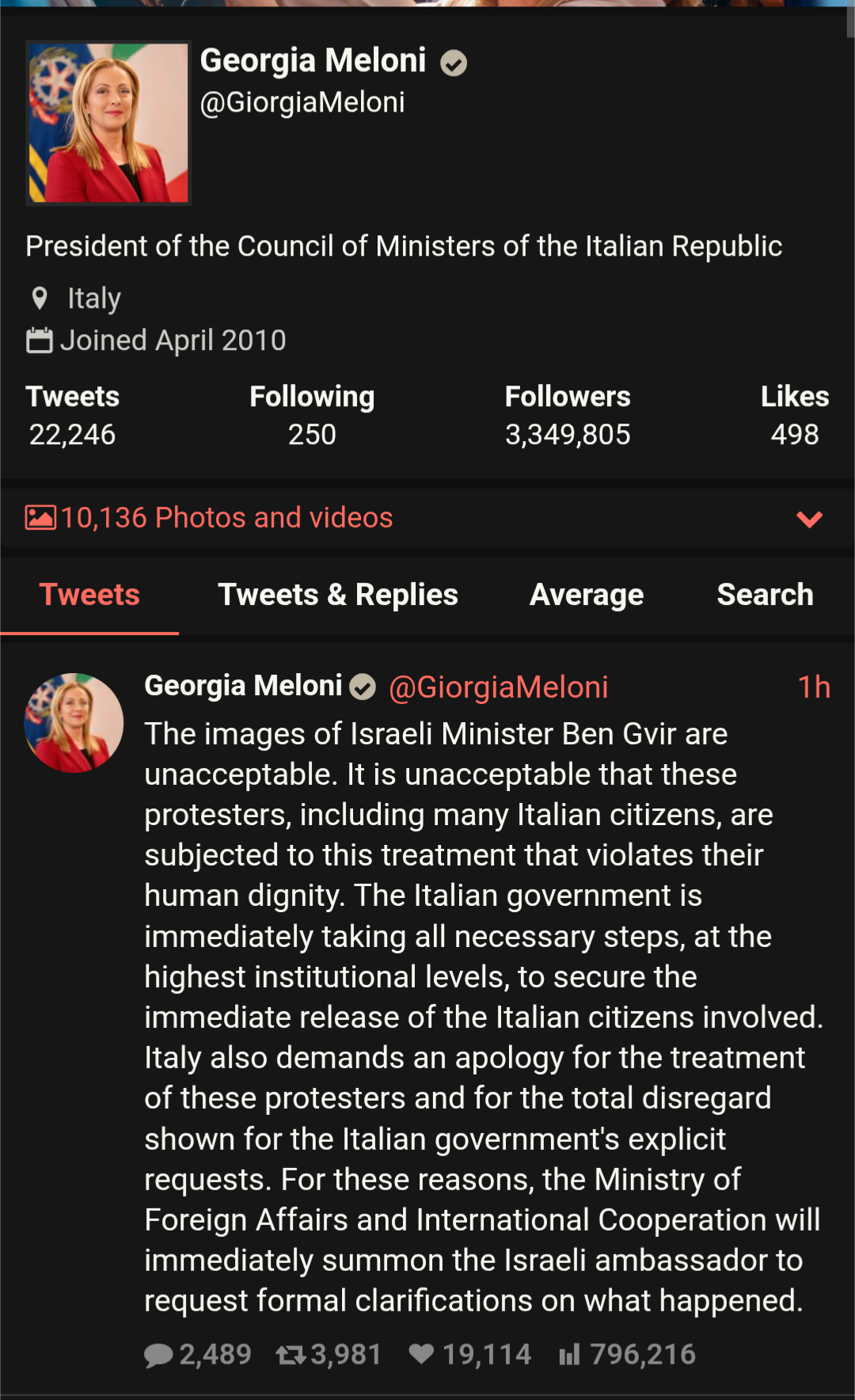Open the large profile picture thumbnail
855x1400 pixels.
[108, 123]
